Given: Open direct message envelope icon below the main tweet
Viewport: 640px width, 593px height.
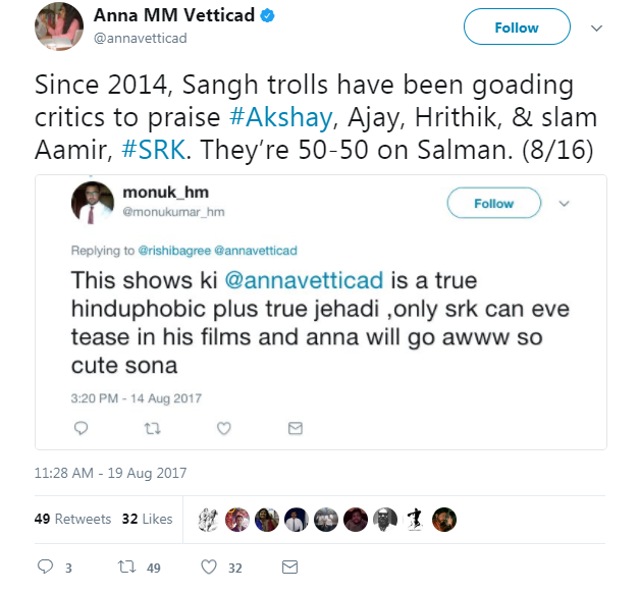Looking at the screenshot, I should [290, 567].
